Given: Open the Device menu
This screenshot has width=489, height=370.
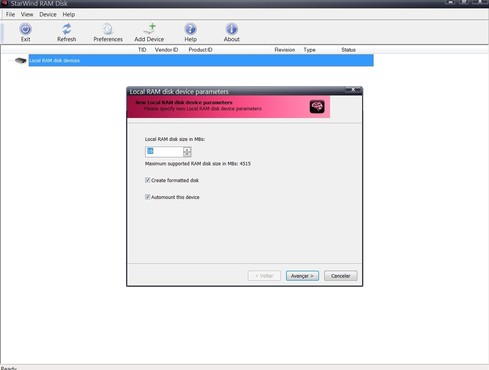Looking at the screenshot, I should click(48, 14).
